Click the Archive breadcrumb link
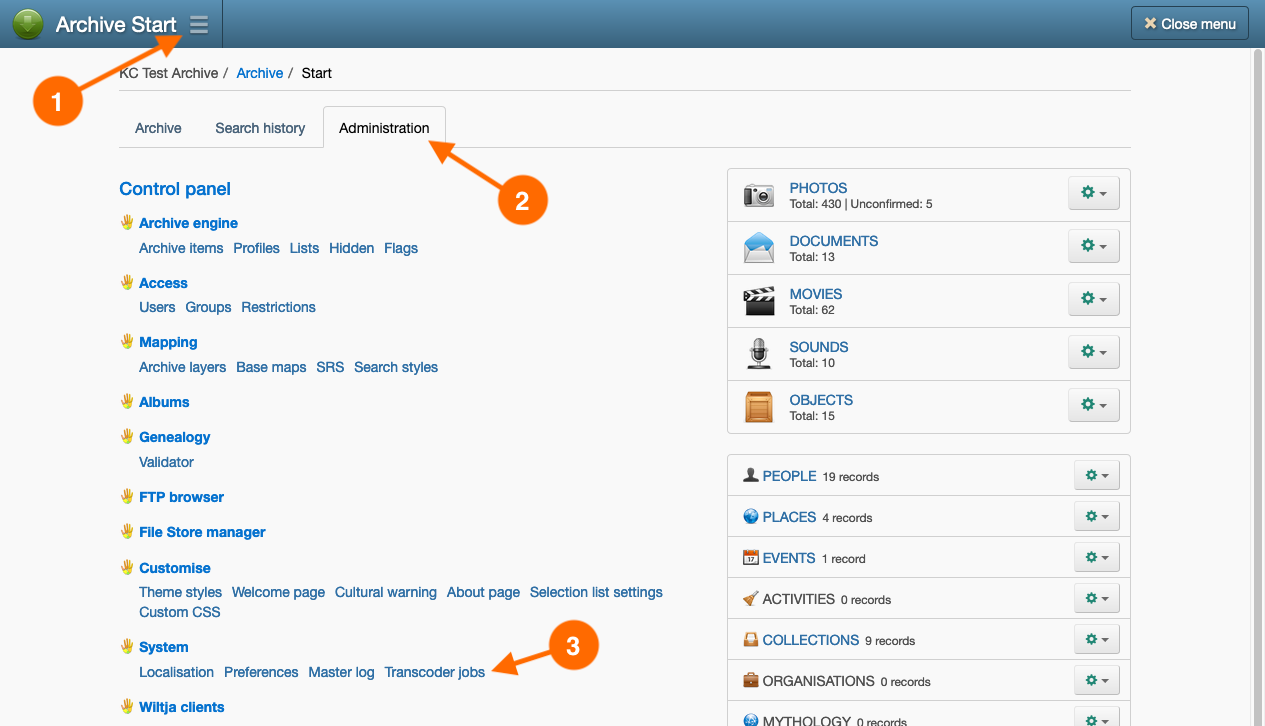 (260, 73)
